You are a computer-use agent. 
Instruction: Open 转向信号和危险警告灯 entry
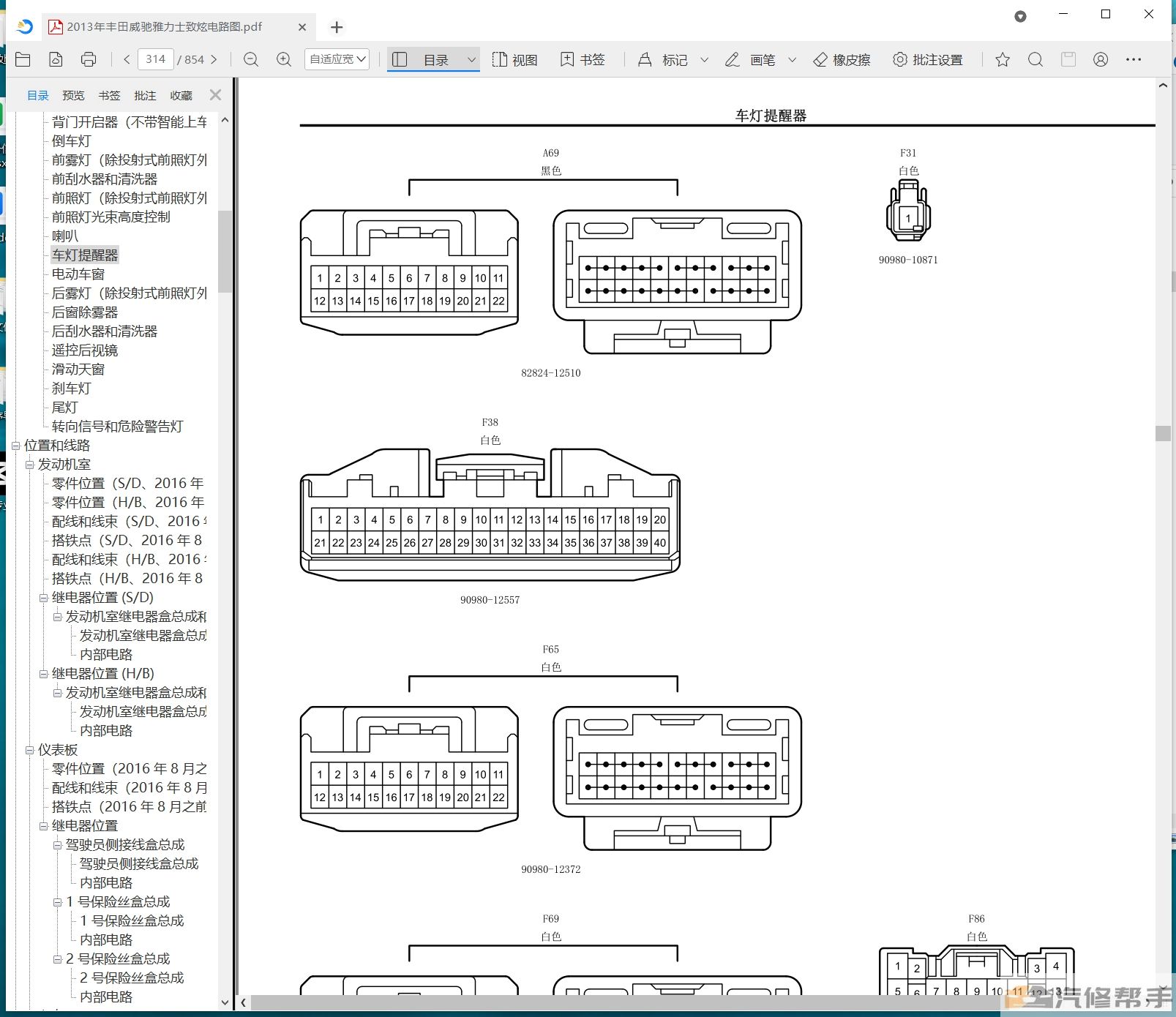pyautogui.click(x=118, y=426)
